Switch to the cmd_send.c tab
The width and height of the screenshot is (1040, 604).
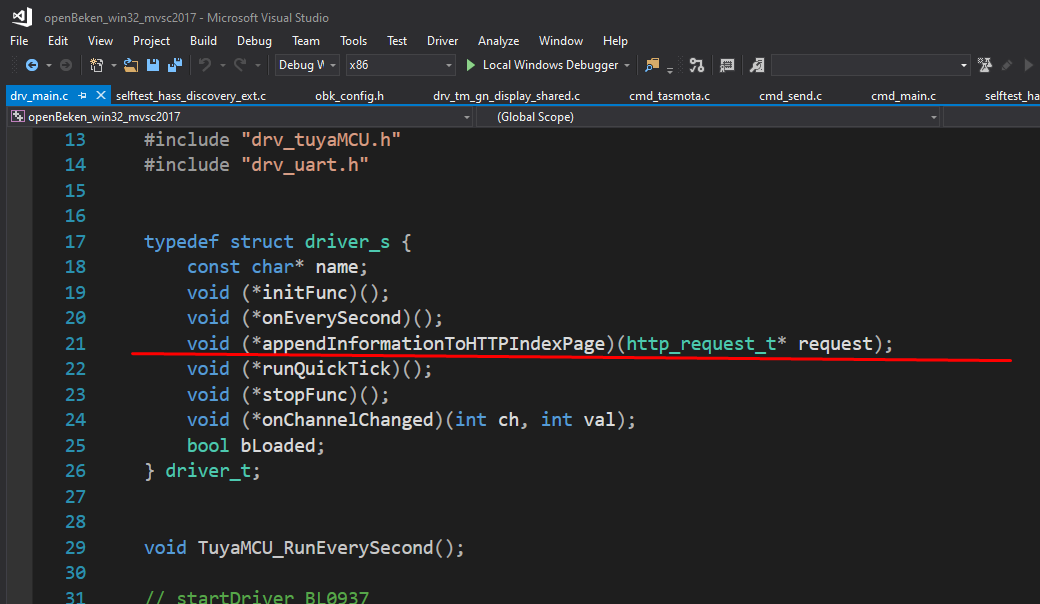(x=790, y=96)
